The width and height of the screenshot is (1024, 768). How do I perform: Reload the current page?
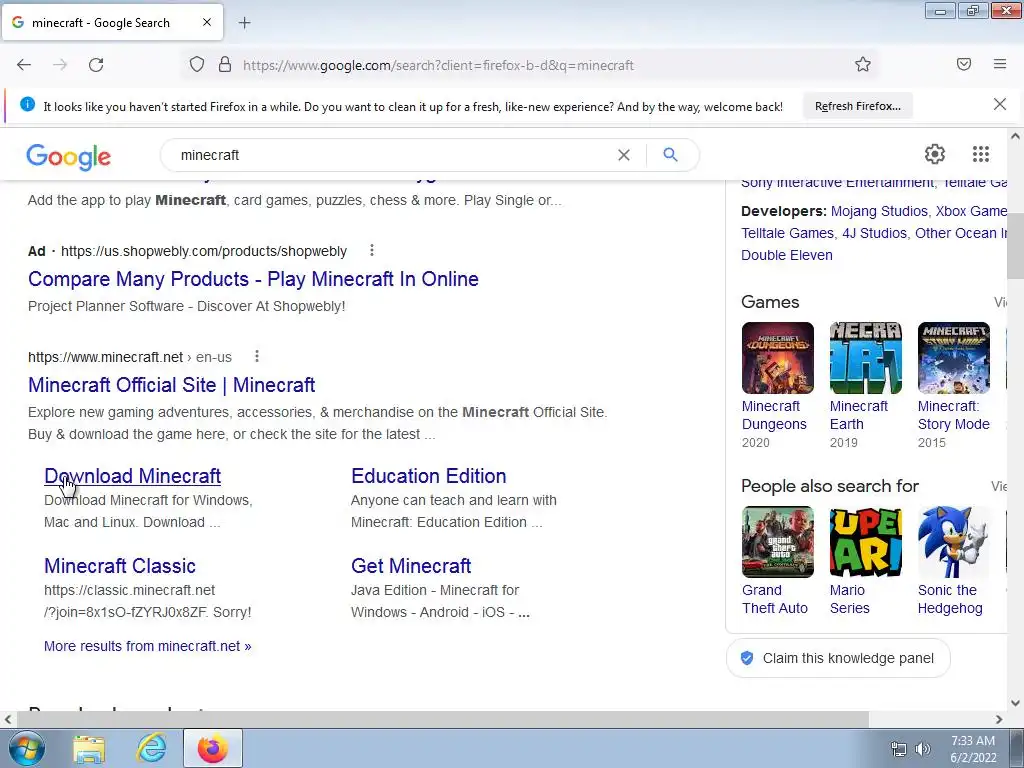click(96, 65)
